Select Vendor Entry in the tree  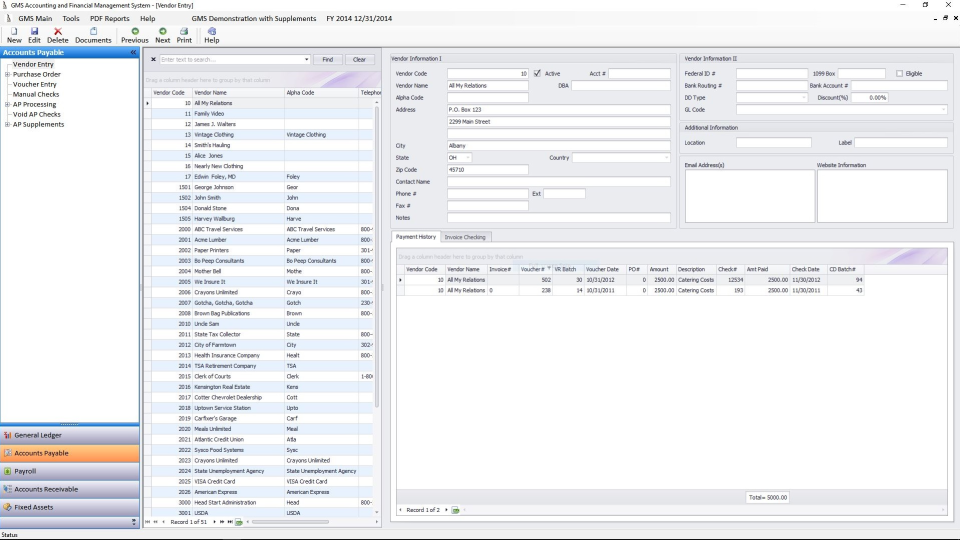33,64
